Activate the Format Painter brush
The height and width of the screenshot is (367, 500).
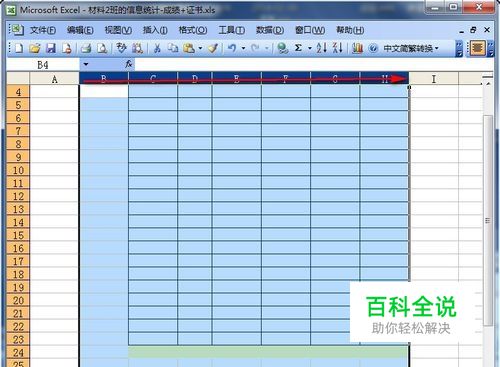click(x=213, y=48)
